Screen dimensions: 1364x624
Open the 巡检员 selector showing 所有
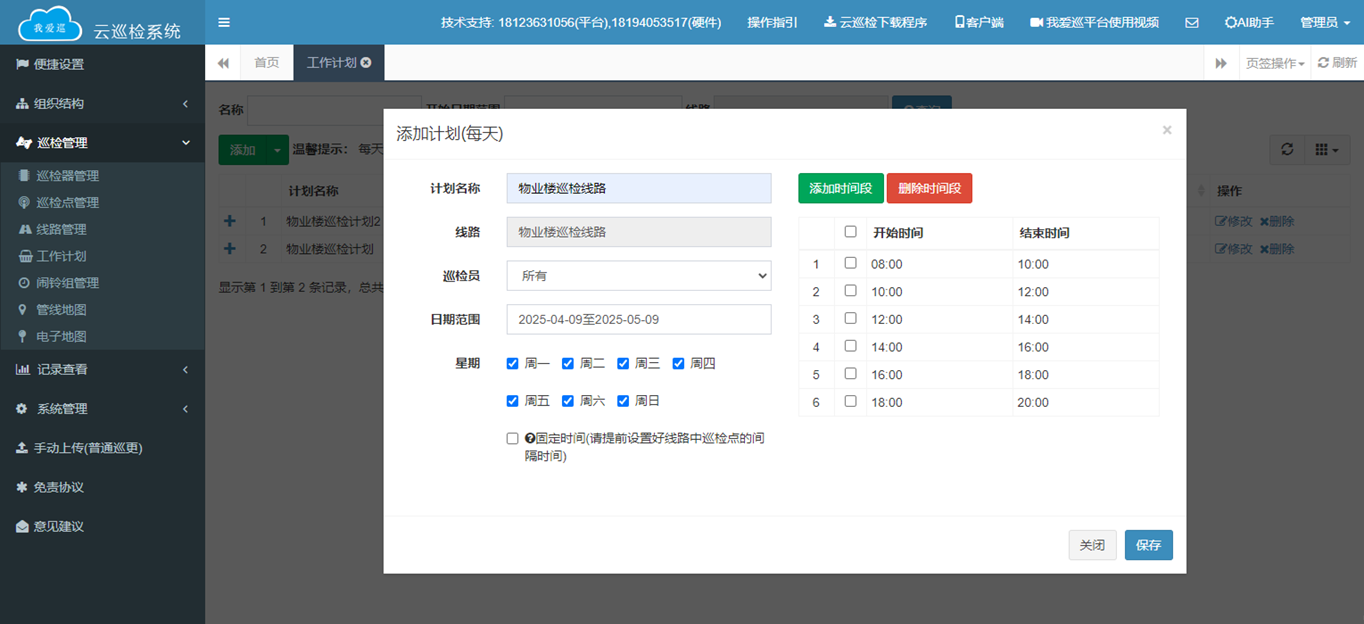[x=638, y=275]
